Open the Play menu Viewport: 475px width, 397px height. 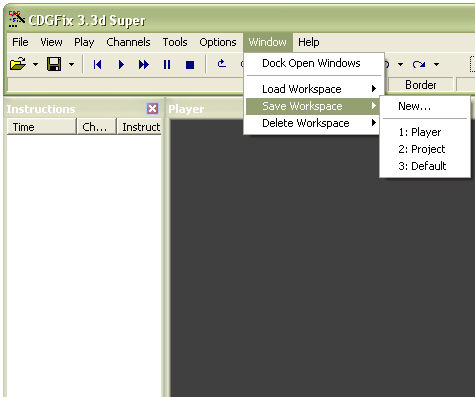point(84,42)
